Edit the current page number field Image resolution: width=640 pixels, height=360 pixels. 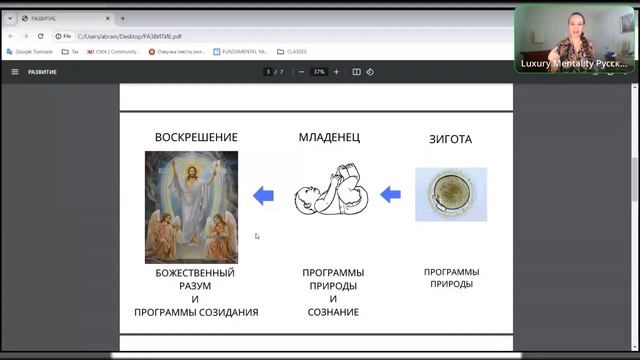point(268,72)
